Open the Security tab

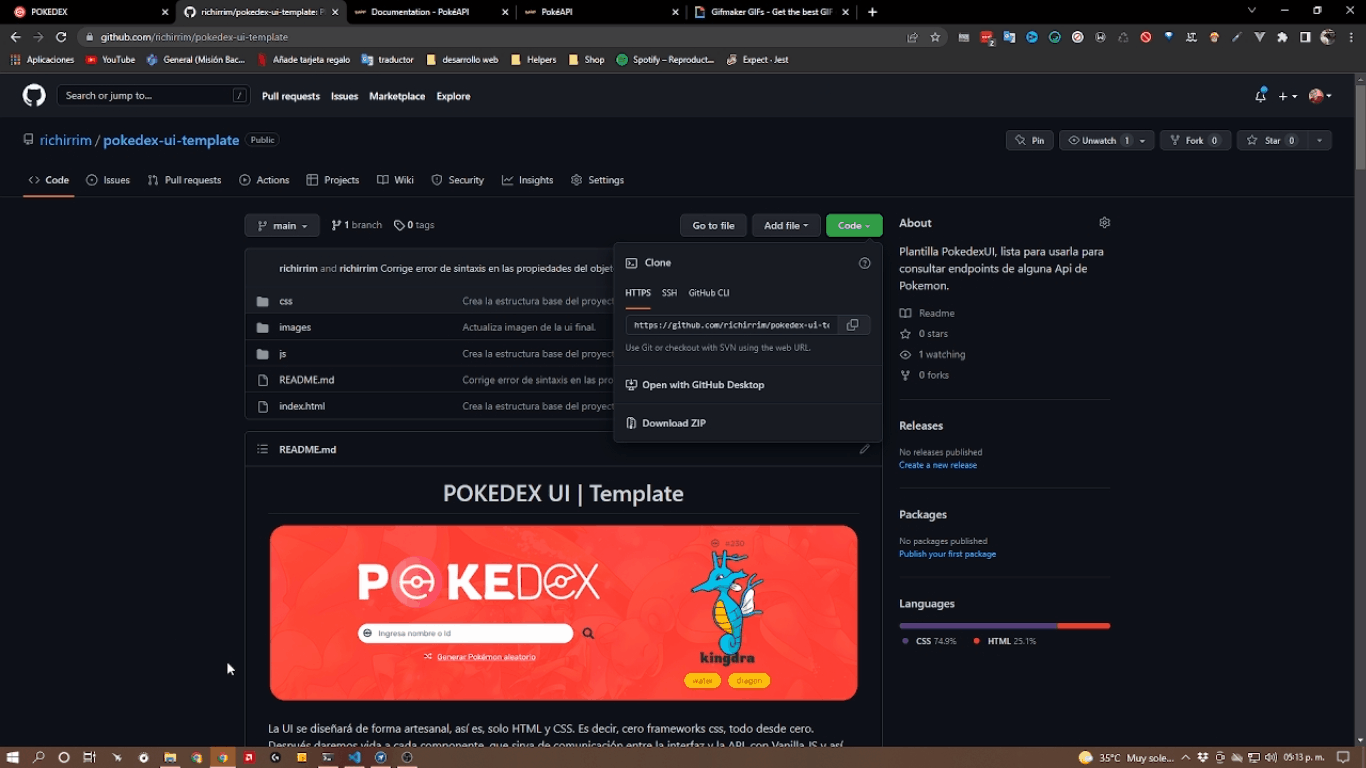pos(457,180)
